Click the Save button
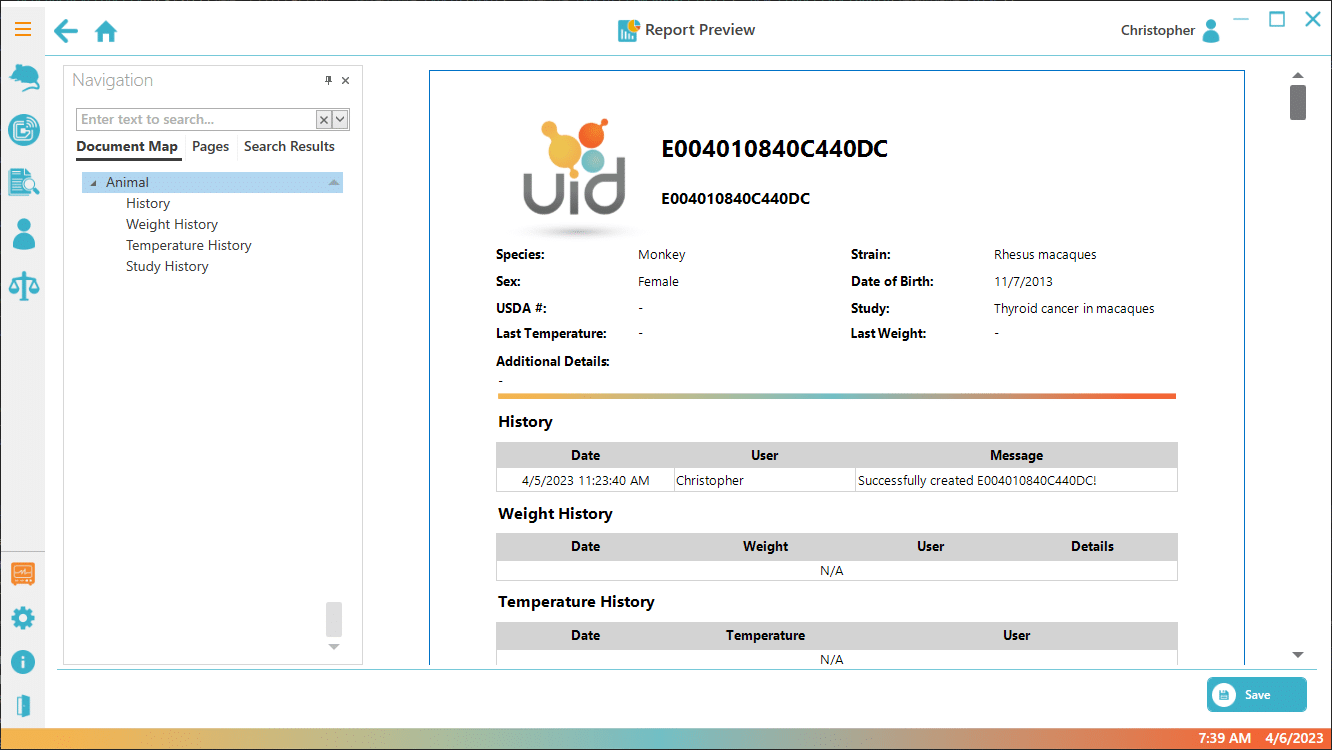The image size is (1332, 750). tap(1256, 695)
